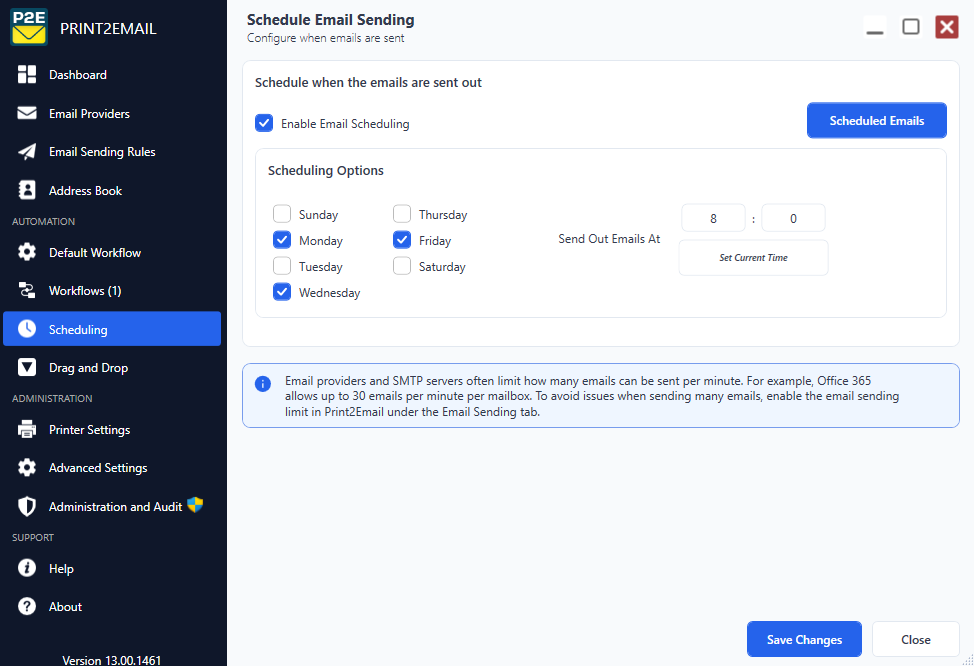Click the window resize grip corner
Image resolution: width=974 pixels, height=666 pixels.
(968, 660)
